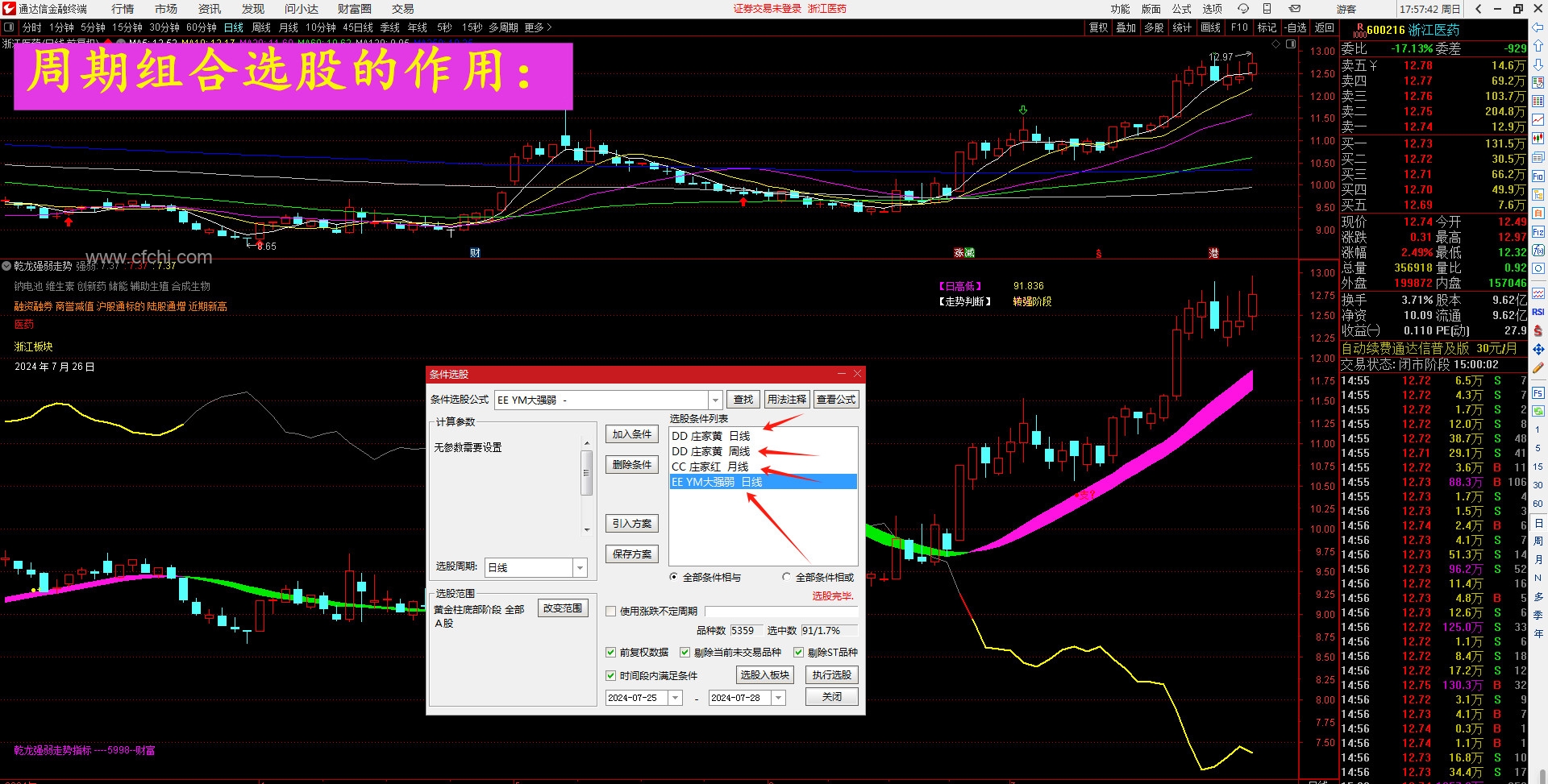Toggle 时间段内满足条件 checkbox
Screen dimensions: 1548x784
[x=611, y=676]
